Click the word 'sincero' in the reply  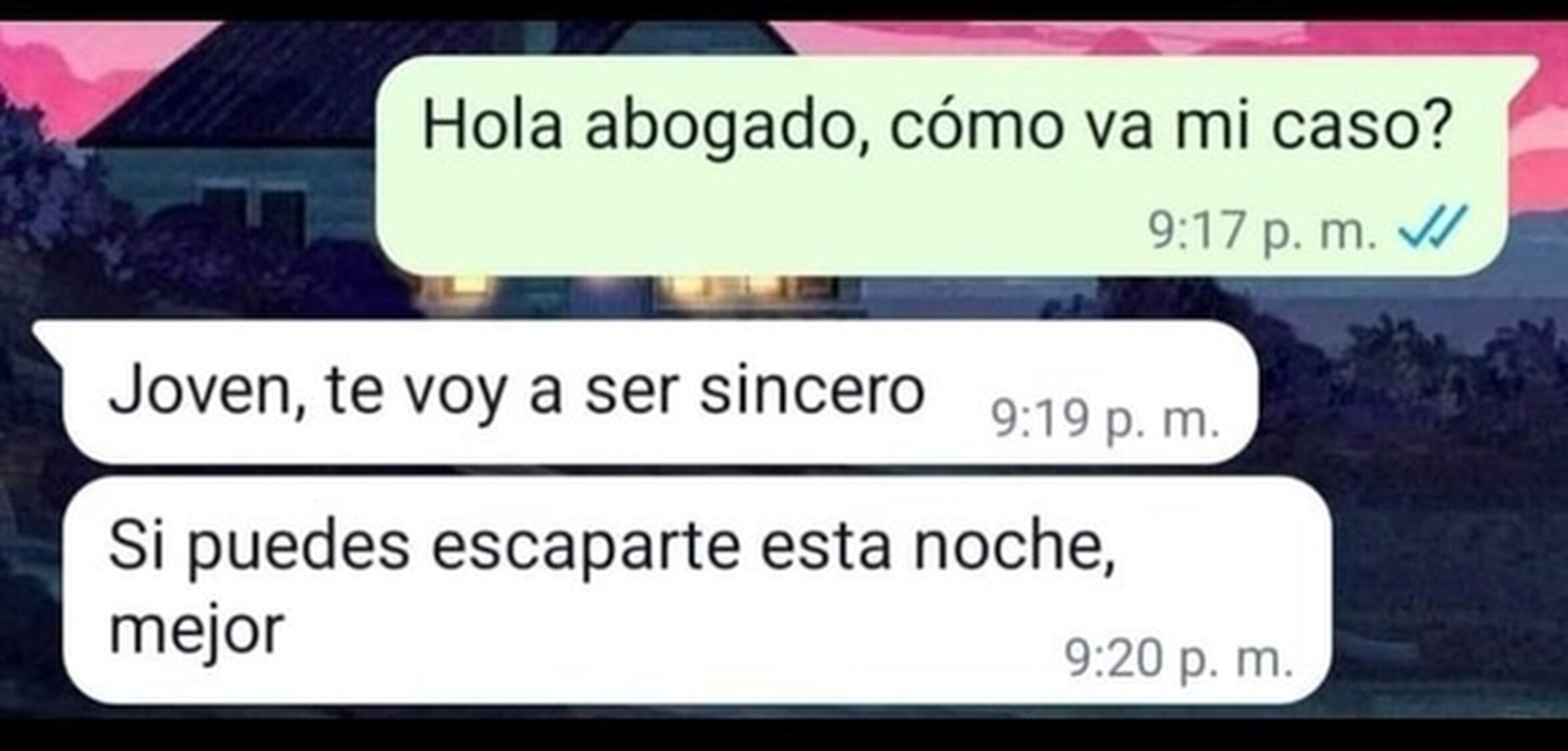coord(811,392)
